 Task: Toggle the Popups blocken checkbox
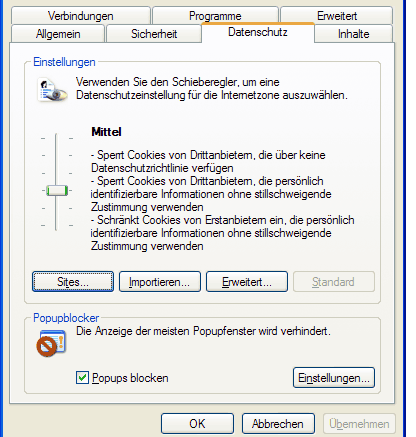[x=82, y=378]
